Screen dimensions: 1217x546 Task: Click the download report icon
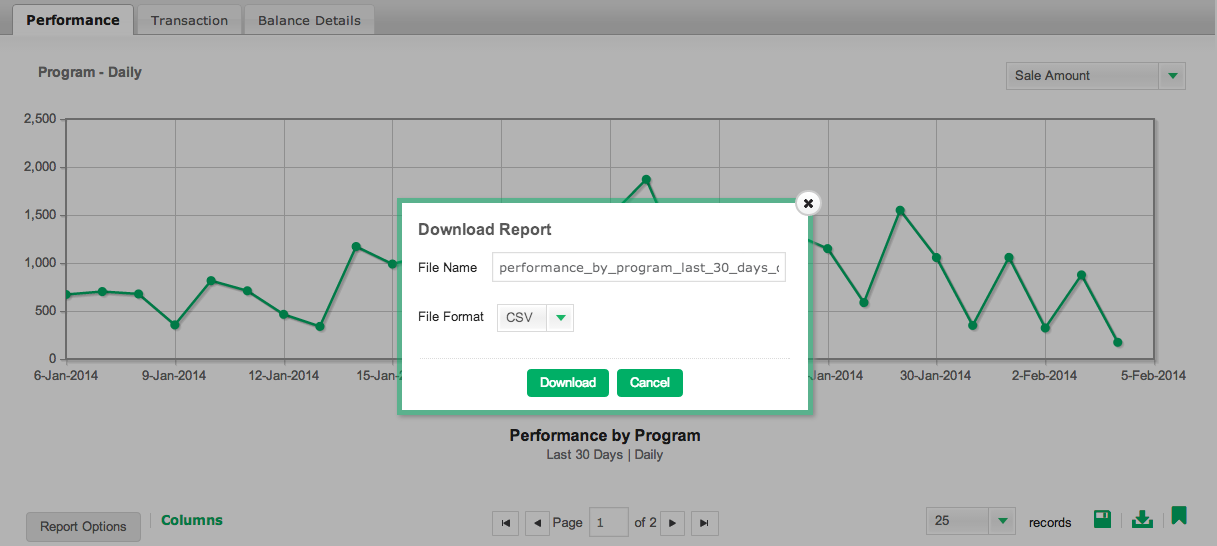pyautogui.click(x=1142, y=519)
